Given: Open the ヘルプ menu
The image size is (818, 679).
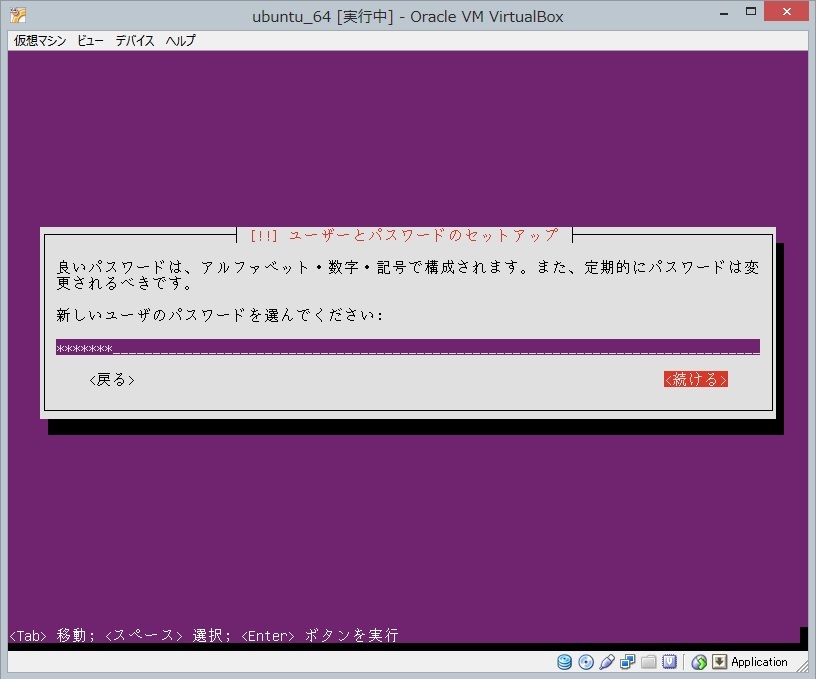Looking at the screenshot, I should (x=180, y=40).
